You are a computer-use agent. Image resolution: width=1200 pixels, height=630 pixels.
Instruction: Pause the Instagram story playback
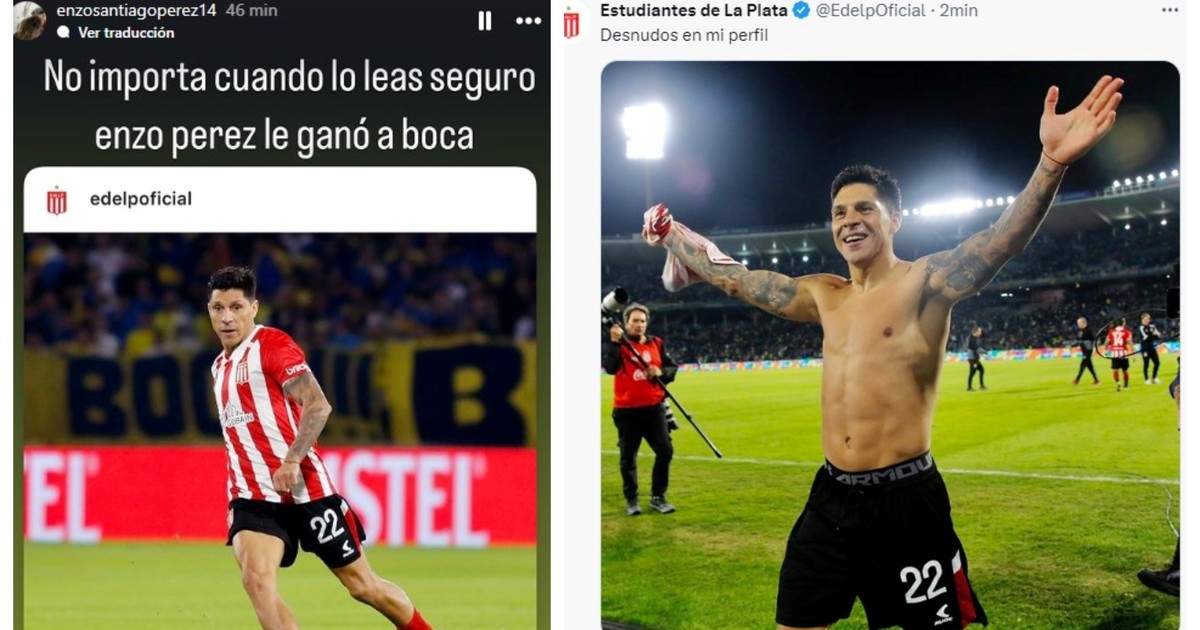point(485,21)
